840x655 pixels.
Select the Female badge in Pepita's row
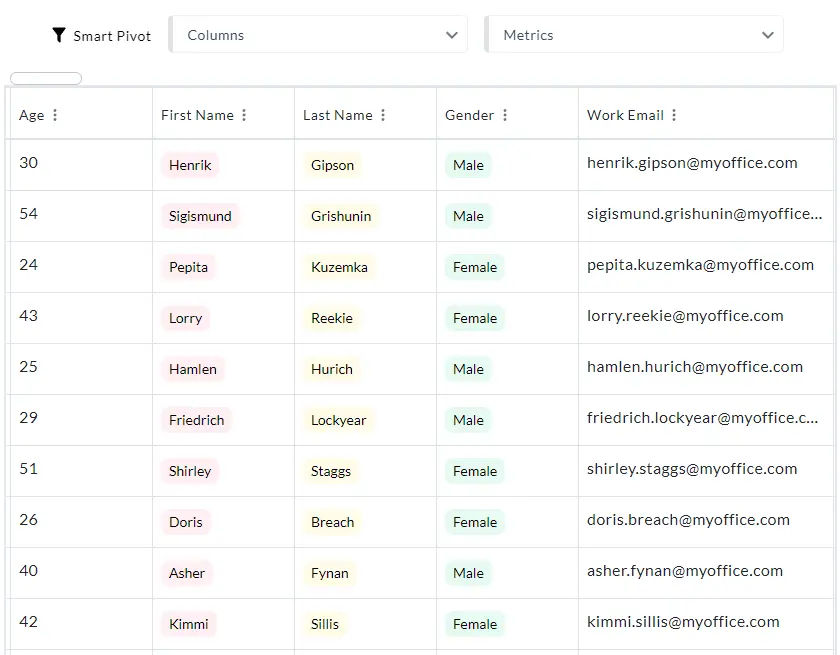pyautogui.click(x=475, y=267)
